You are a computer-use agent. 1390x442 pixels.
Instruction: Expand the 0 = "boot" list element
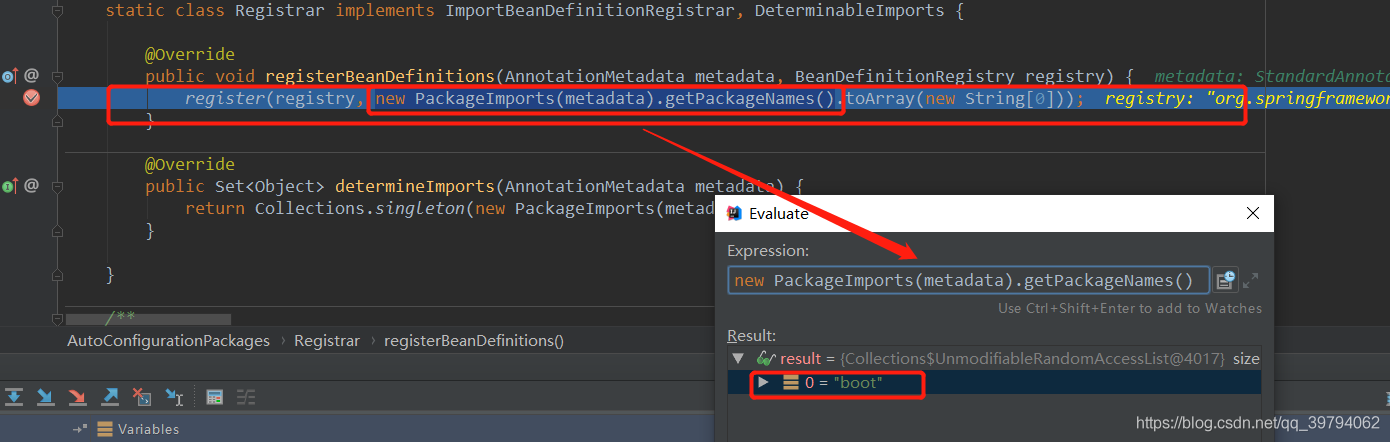coord(764,383)
